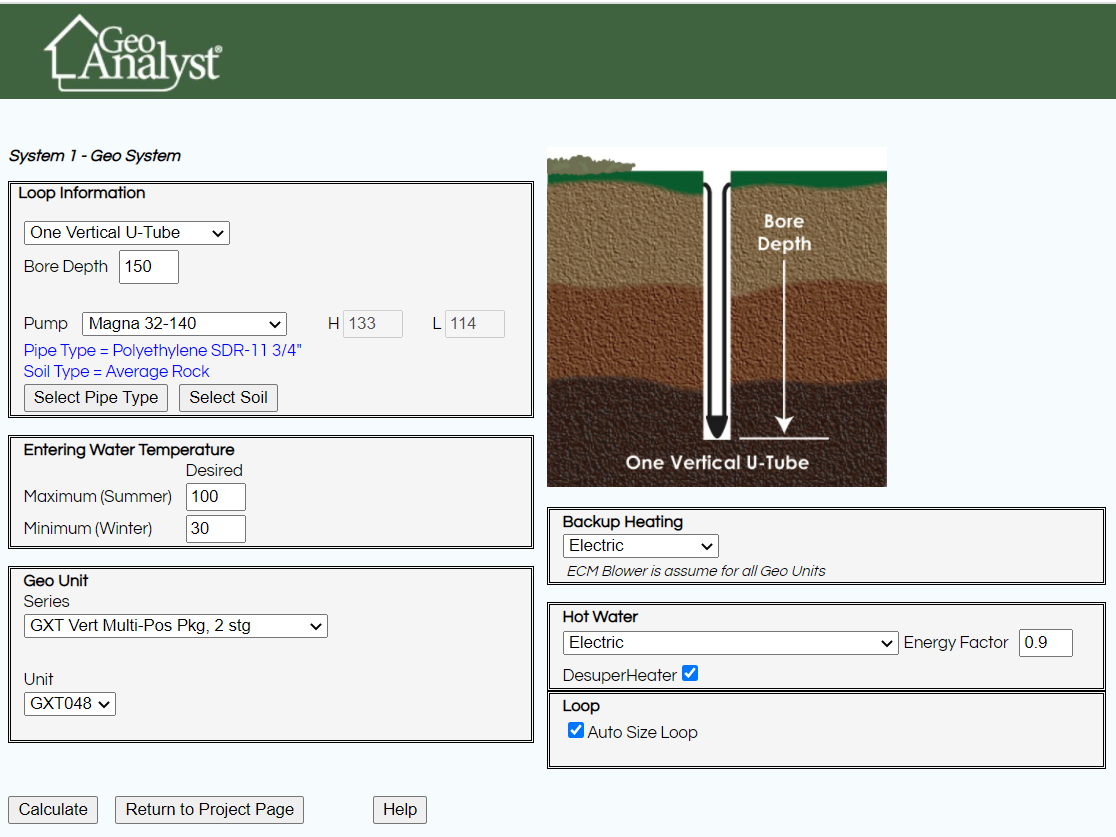Screen dimensions: 1116x837
Task: Click the Maximum (Summer) temperature field
Action: click(x=216, y=497)
